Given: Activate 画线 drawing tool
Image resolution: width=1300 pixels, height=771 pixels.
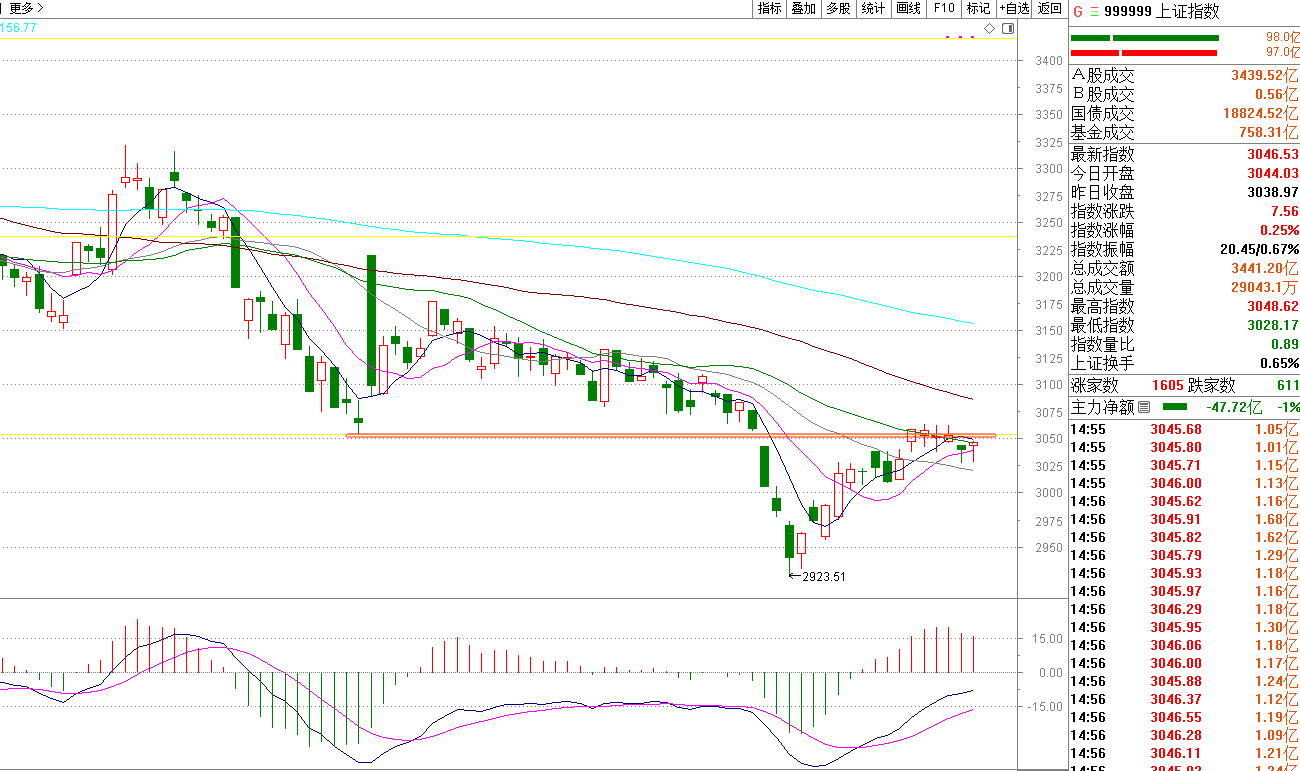Looking at the screenshot, I should point(908,8).
